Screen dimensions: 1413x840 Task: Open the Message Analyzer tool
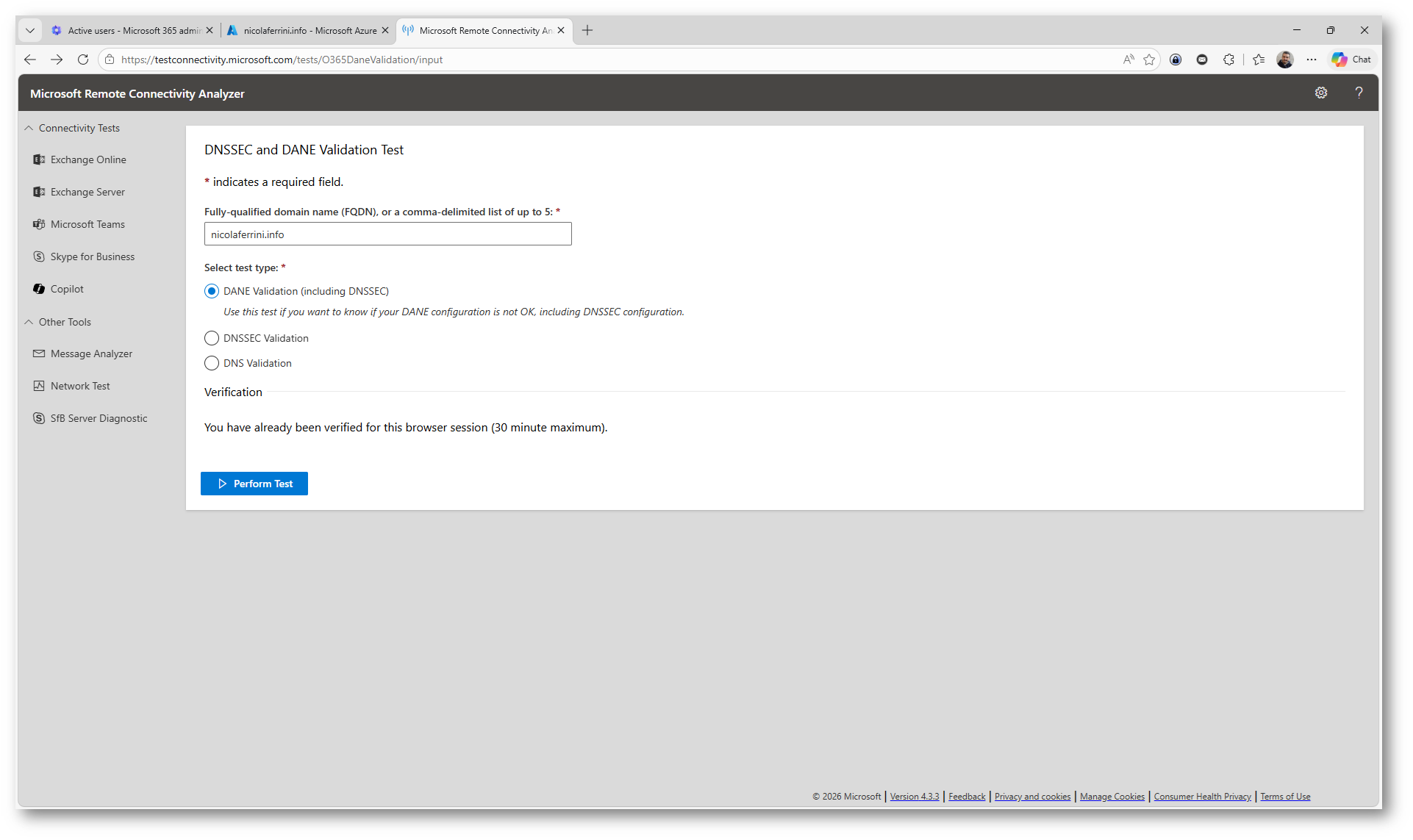click(91, 353)
